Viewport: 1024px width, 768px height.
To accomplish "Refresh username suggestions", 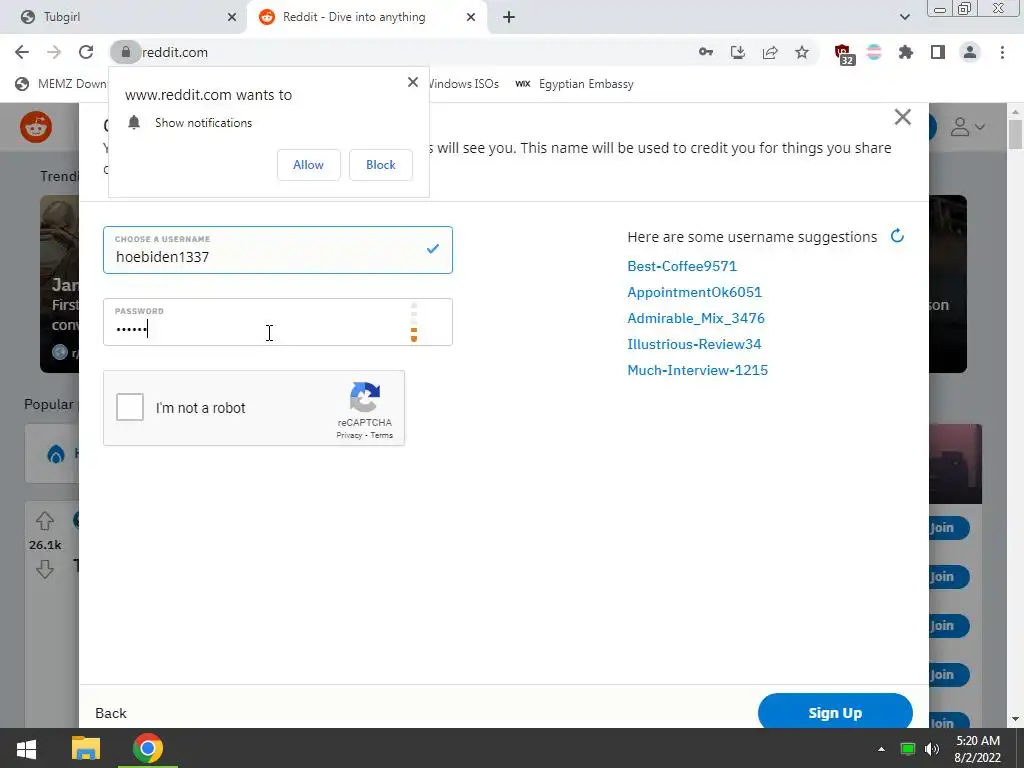I will tap(897, 236).
